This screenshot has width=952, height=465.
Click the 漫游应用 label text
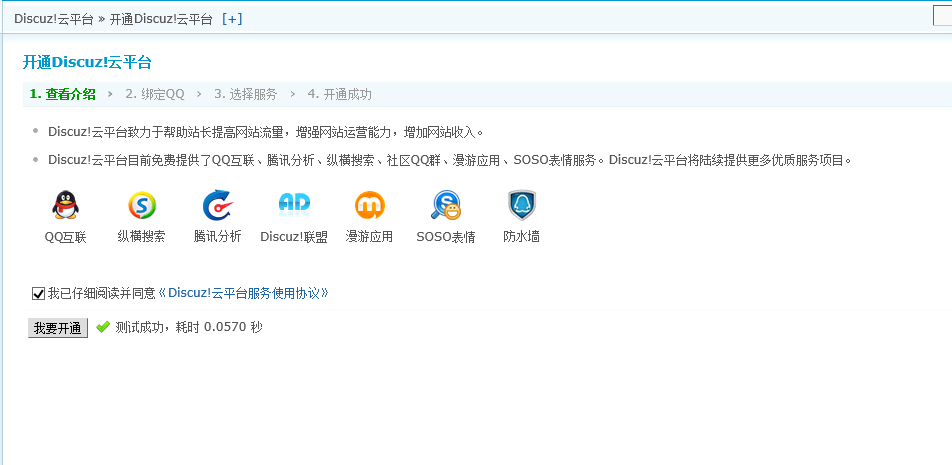click(369, 236)
